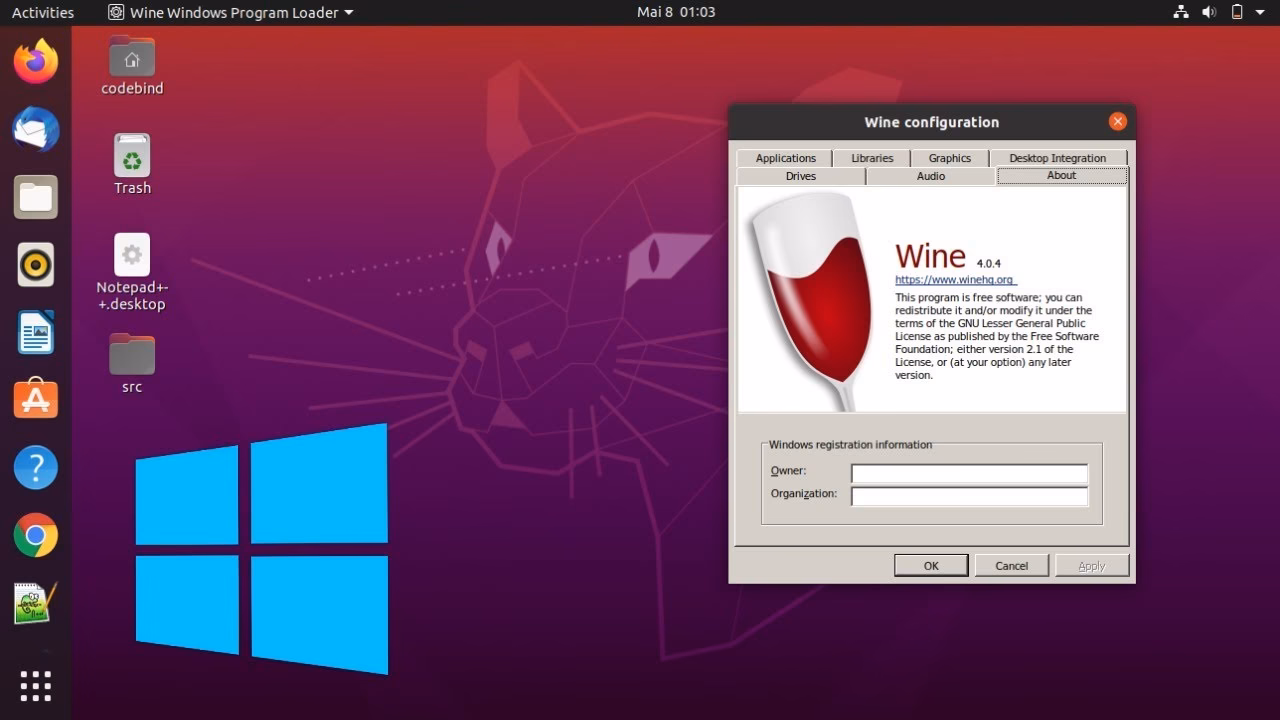Image resolution: width=1280 pixels, height=720 pixels.
Task: Open the system menu arrow in top bar
Action: (x=1262, y=12)
